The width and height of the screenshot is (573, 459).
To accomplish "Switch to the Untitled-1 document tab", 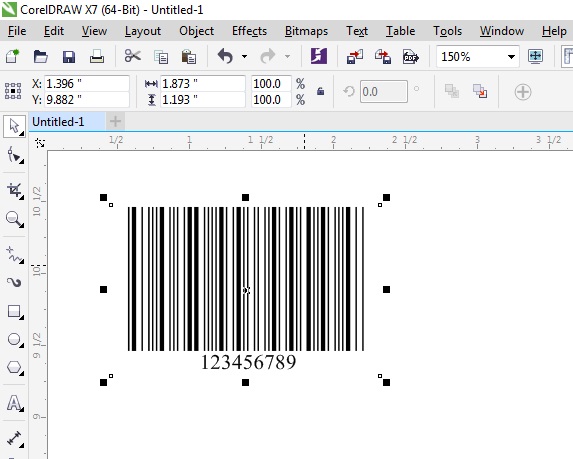I will point(67,122).
